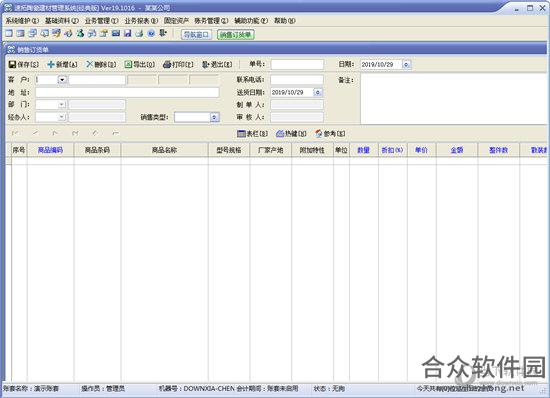Image resolution: width=550 pixels, height=398 pixels.
Task: Open the 热键(H) hotkeys list
Action: [291, 134]
